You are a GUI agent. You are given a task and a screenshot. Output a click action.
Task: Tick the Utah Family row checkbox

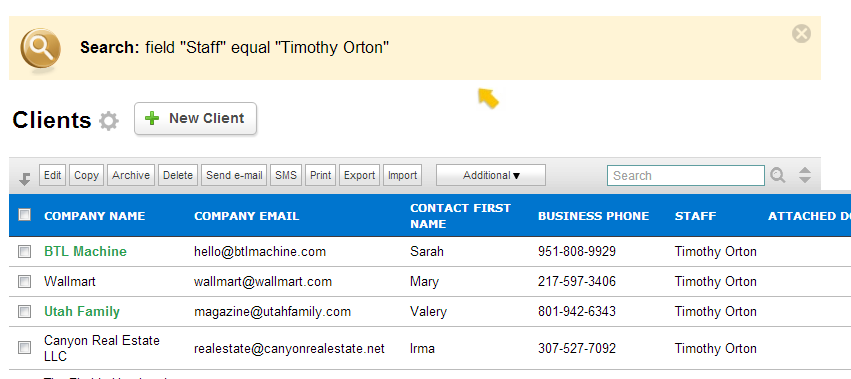tap(24, 311)
